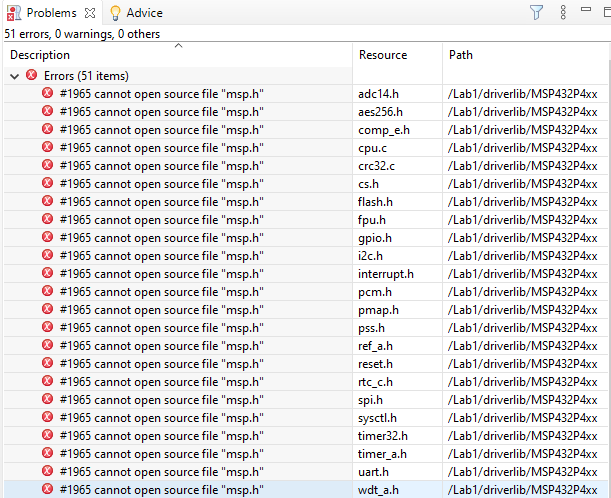This screenshot has height=498, width=611.
Task: Select the Problems tab
Action: pos(50,13)
